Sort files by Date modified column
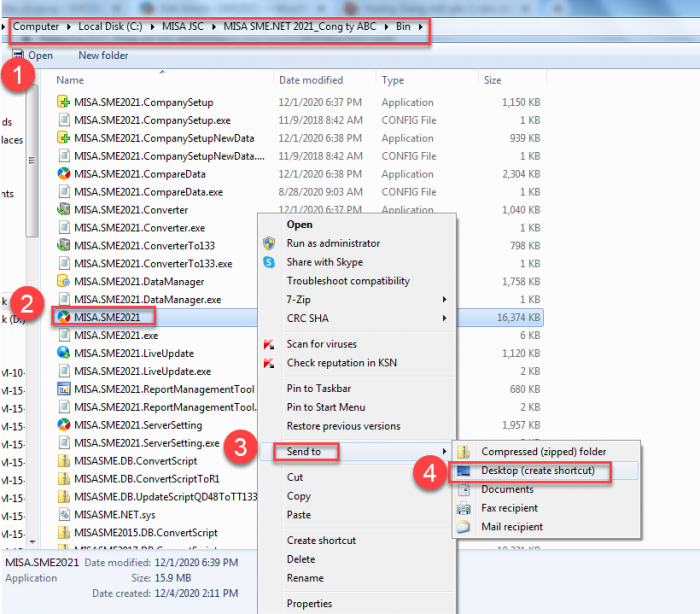Viewport: 700px width, 614px height. 312,80
